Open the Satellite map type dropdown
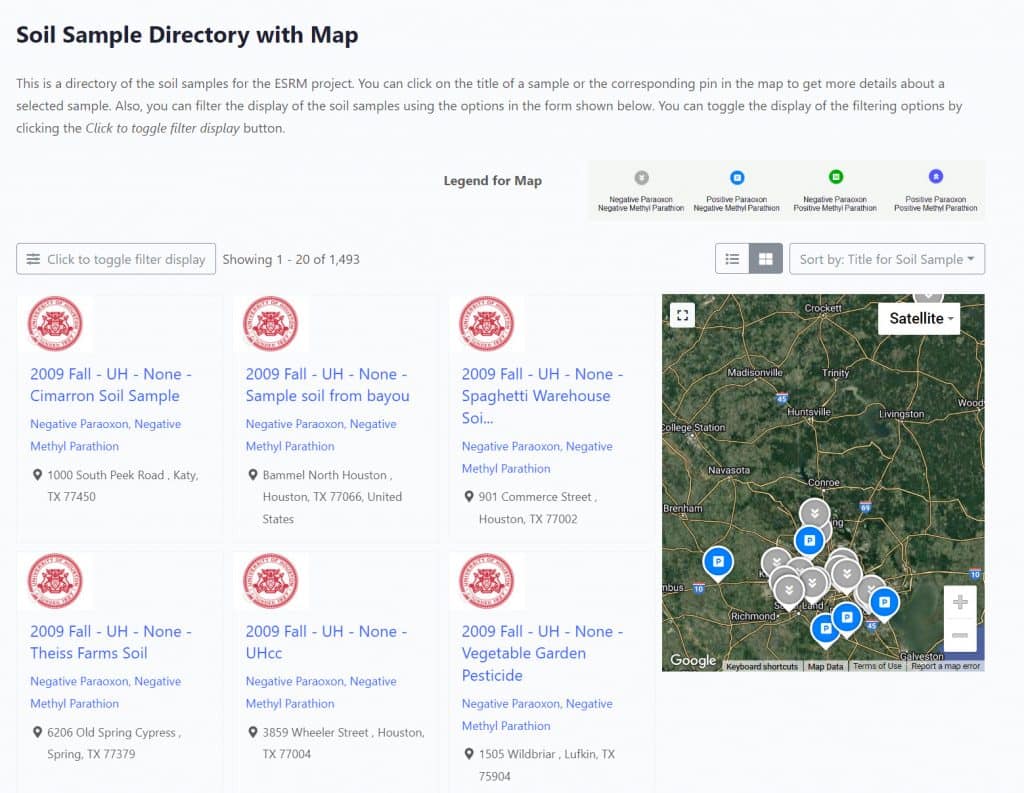The width and height of the screenshot is (1024, 793). [x=919, y=319]
